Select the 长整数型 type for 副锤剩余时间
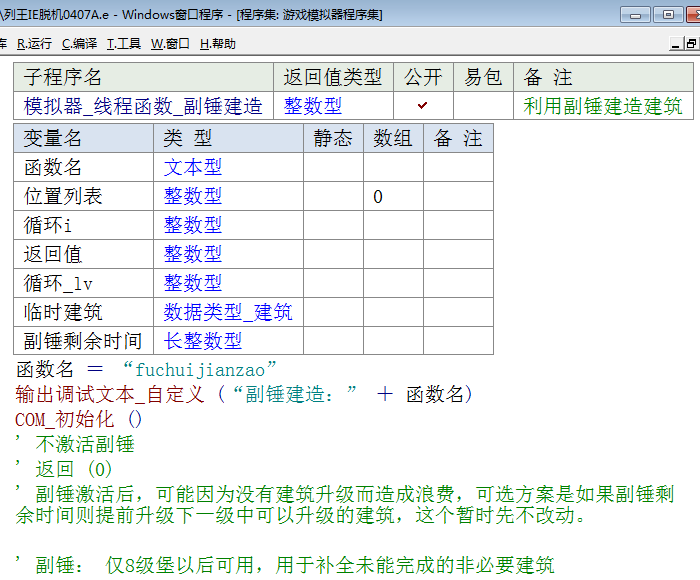Image resolution: width=700 pixels, height=580 pixels. (x=203, y=341)
